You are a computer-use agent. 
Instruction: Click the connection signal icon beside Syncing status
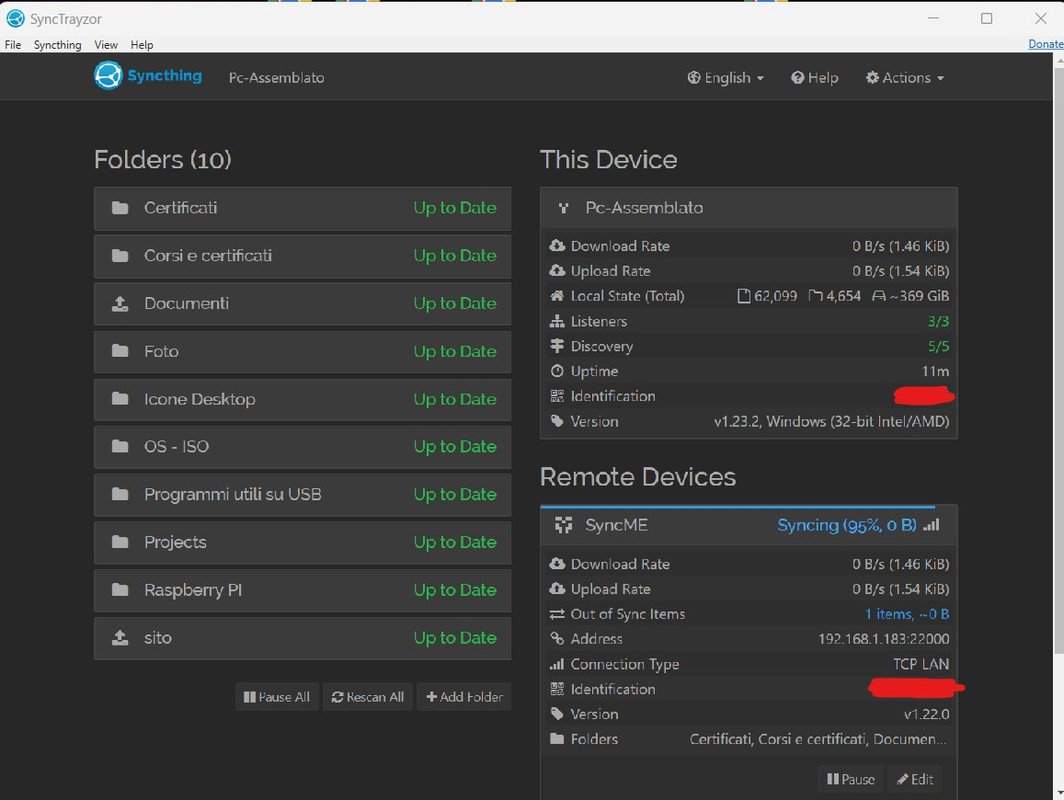932,525
